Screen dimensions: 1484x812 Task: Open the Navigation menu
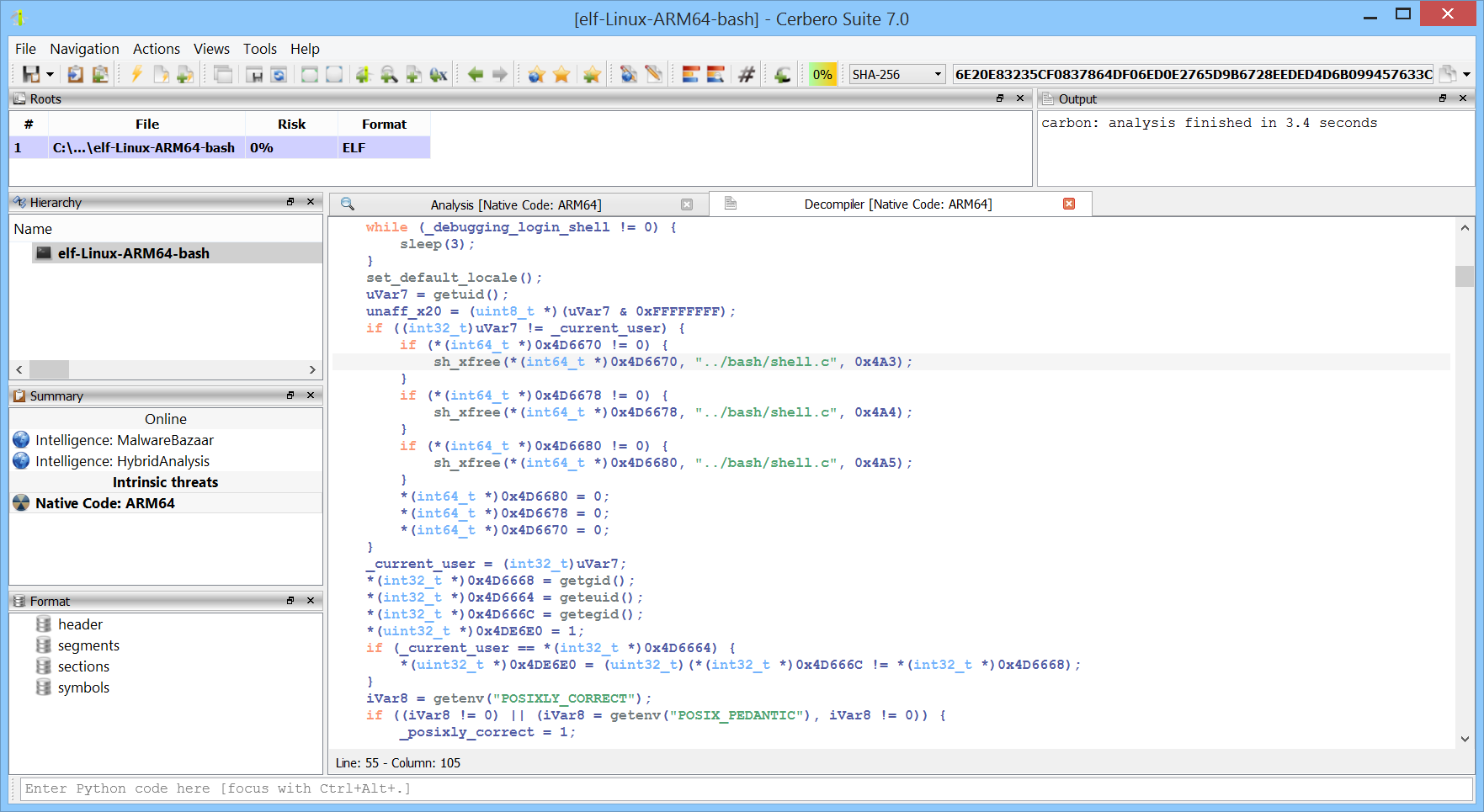click(x=84, y=49)
